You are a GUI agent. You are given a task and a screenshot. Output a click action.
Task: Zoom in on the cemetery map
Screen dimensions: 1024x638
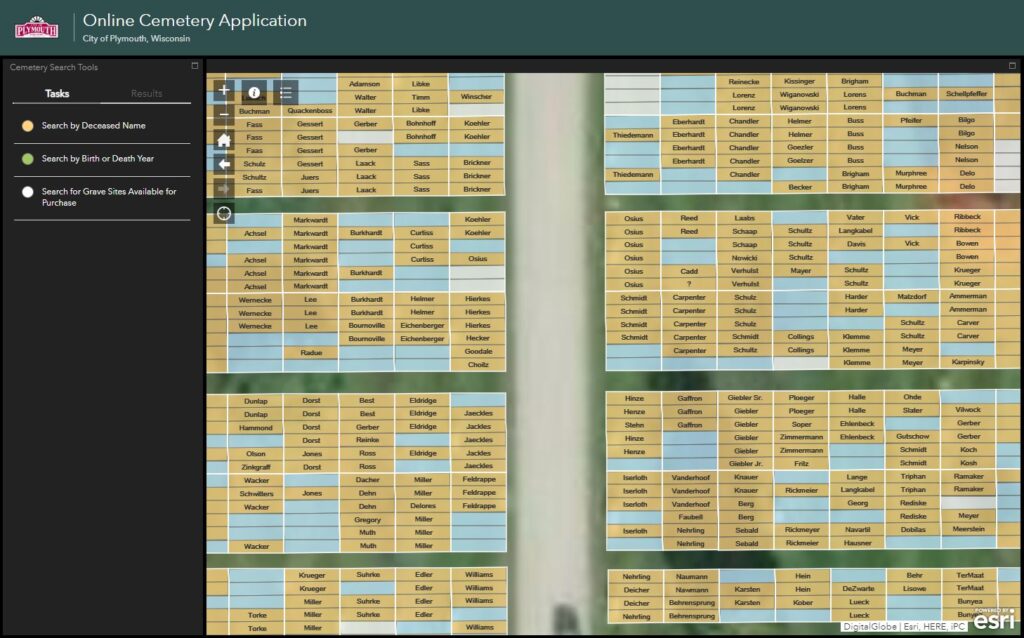224,90
